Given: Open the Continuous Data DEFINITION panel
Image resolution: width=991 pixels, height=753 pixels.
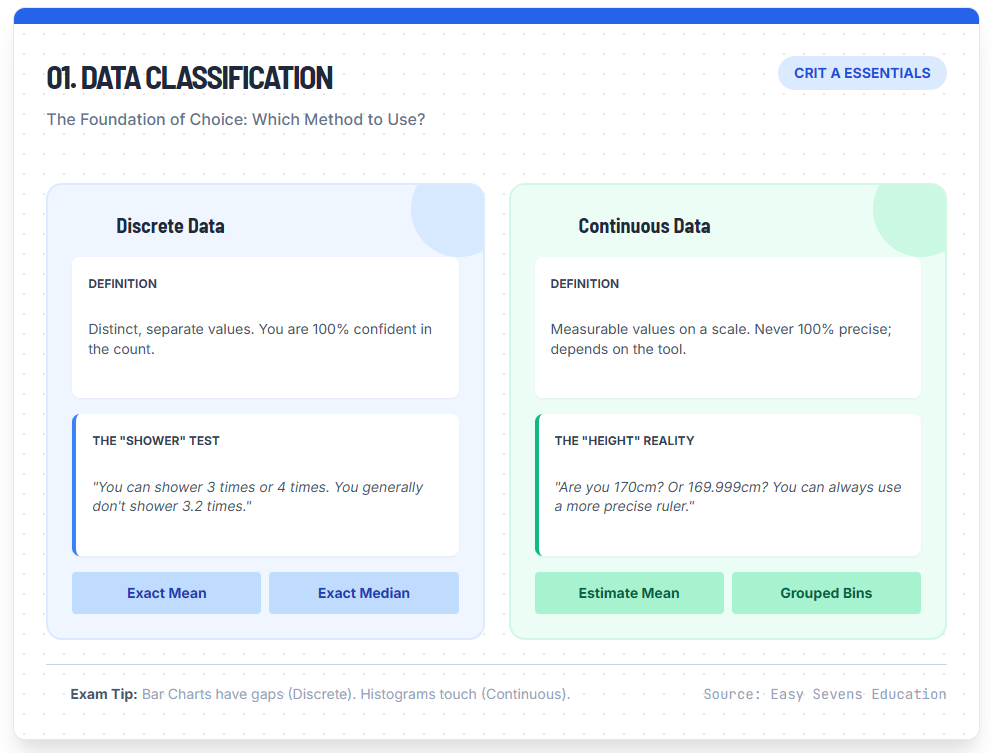Looking at the screenshot, I should click(728, 325).
